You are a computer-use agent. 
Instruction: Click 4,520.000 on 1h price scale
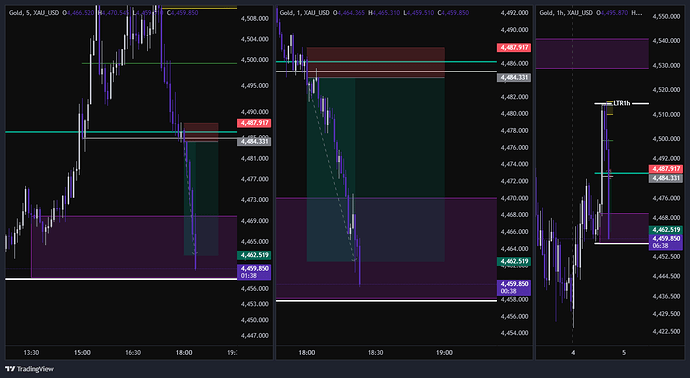point(666,90)
